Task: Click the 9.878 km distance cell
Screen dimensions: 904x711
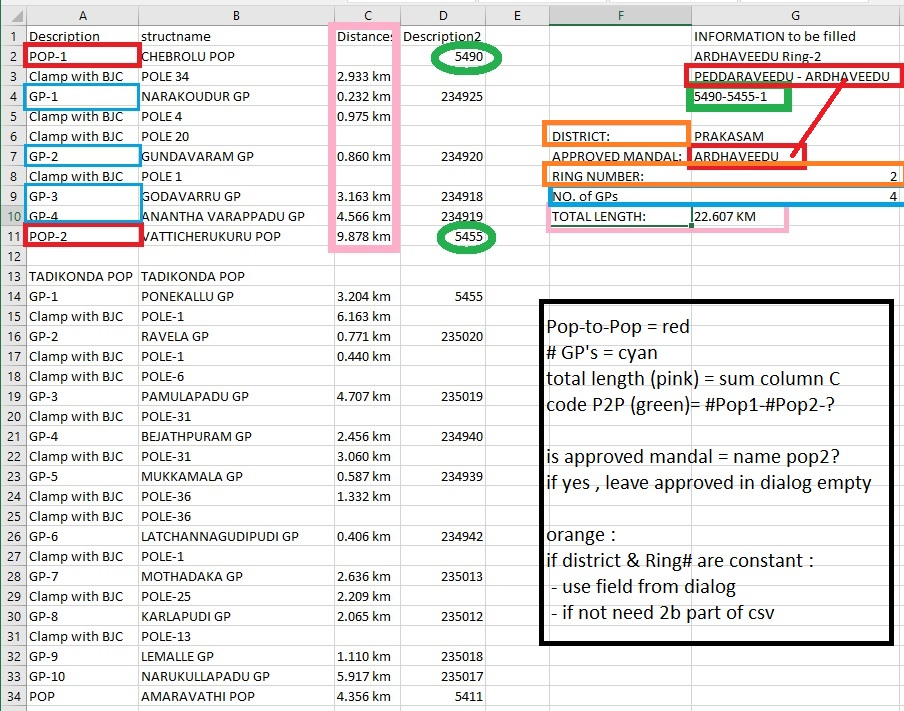Action: click(367, 236)
